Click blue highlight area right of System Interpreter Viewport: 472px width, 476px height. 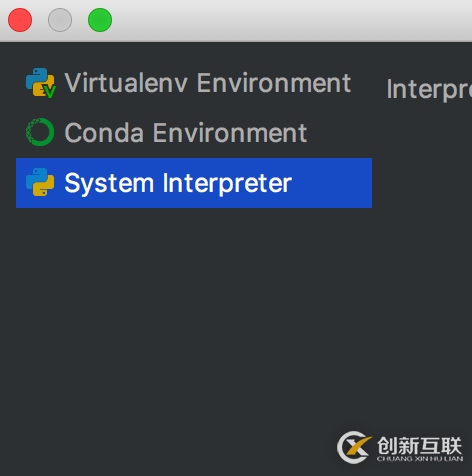point(332,183)
